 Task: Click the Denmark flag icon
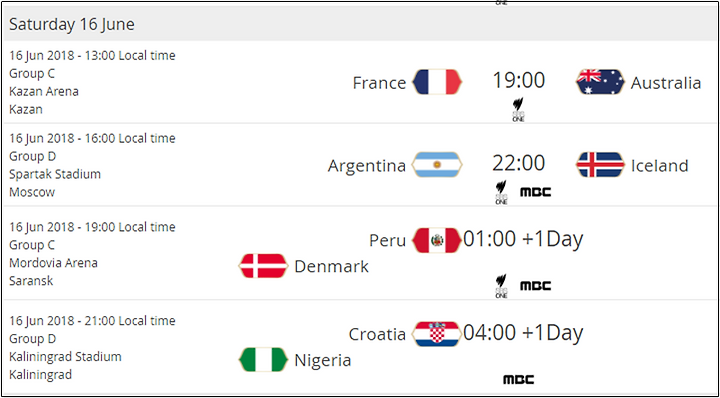[x=263, y=266]
